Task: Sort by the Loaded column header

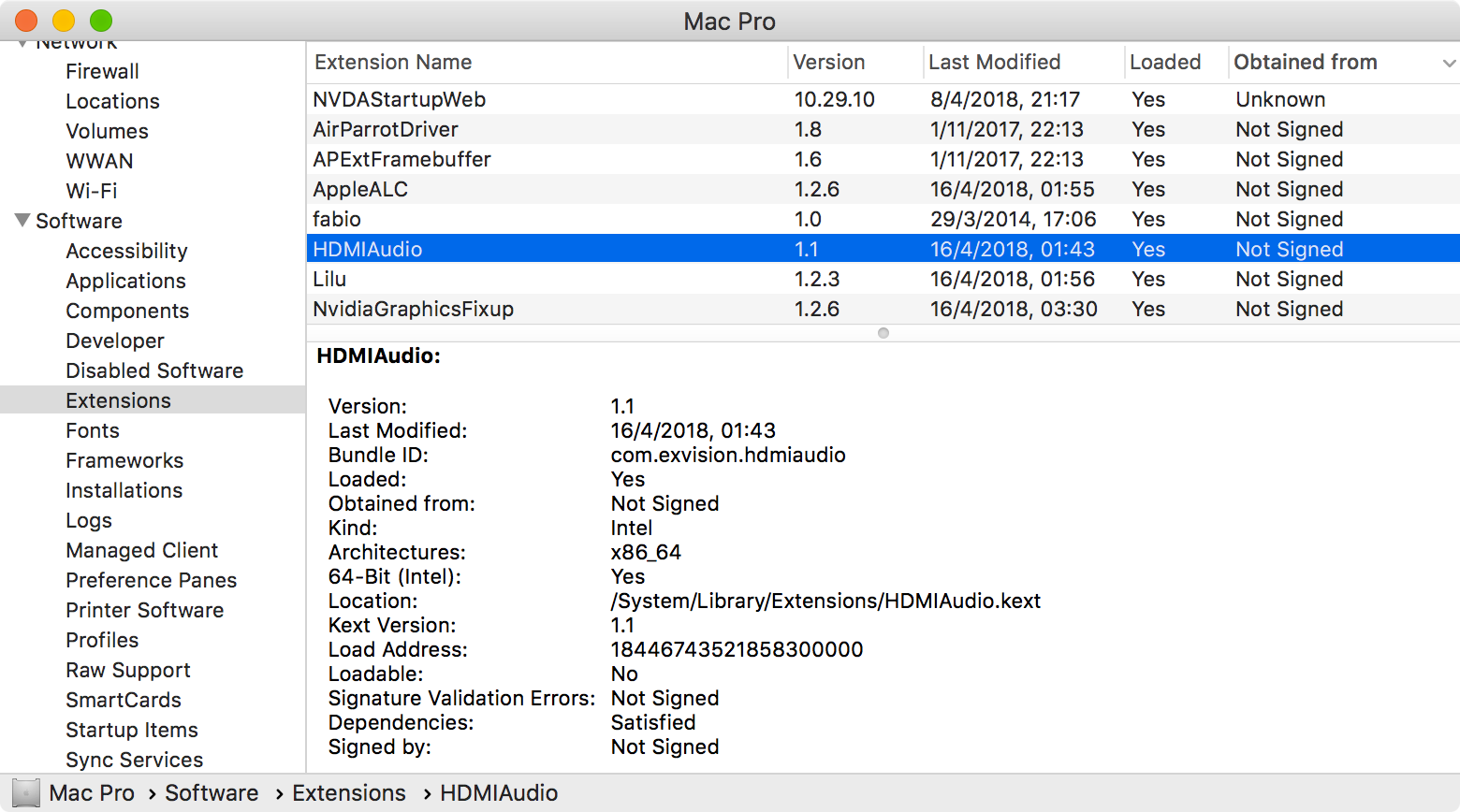Action: pyautogui.click(x=1165, y=63)
